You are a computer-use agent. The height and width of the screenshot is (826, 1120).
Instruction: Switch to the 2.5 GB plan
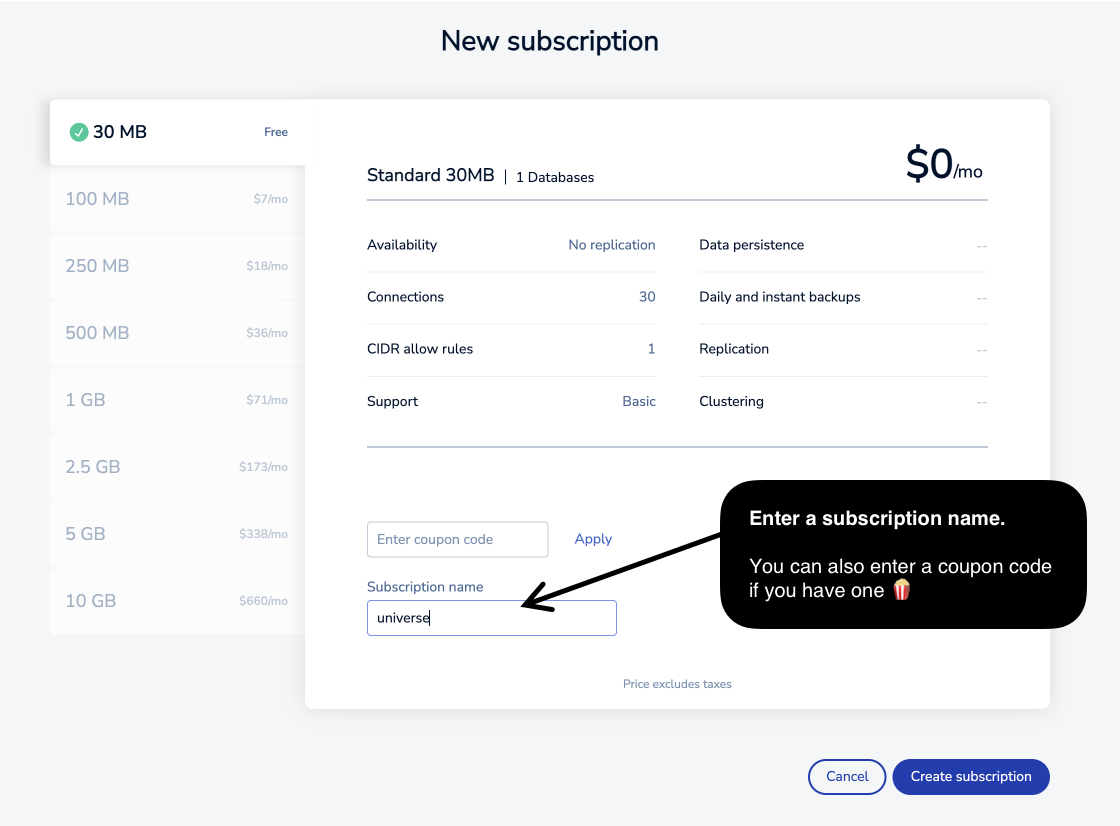pos(178,467)
